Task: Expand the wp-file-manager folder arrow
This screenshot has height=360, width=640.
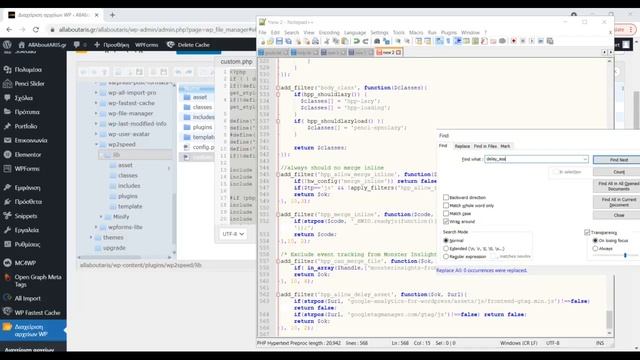Action: coord(96,113)
